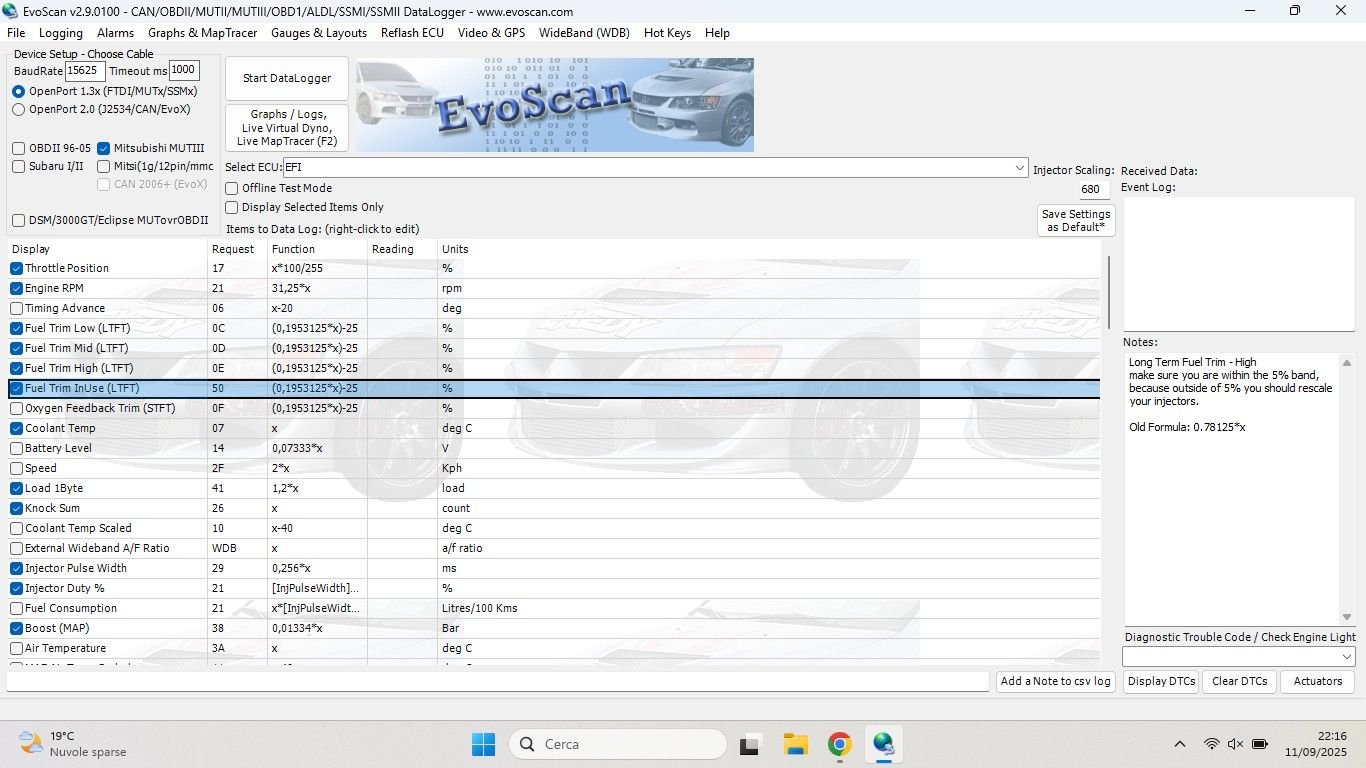Click the data log list scrollbar
The height and width of the screenshot is (768, 1366).
coord(1108,292)
